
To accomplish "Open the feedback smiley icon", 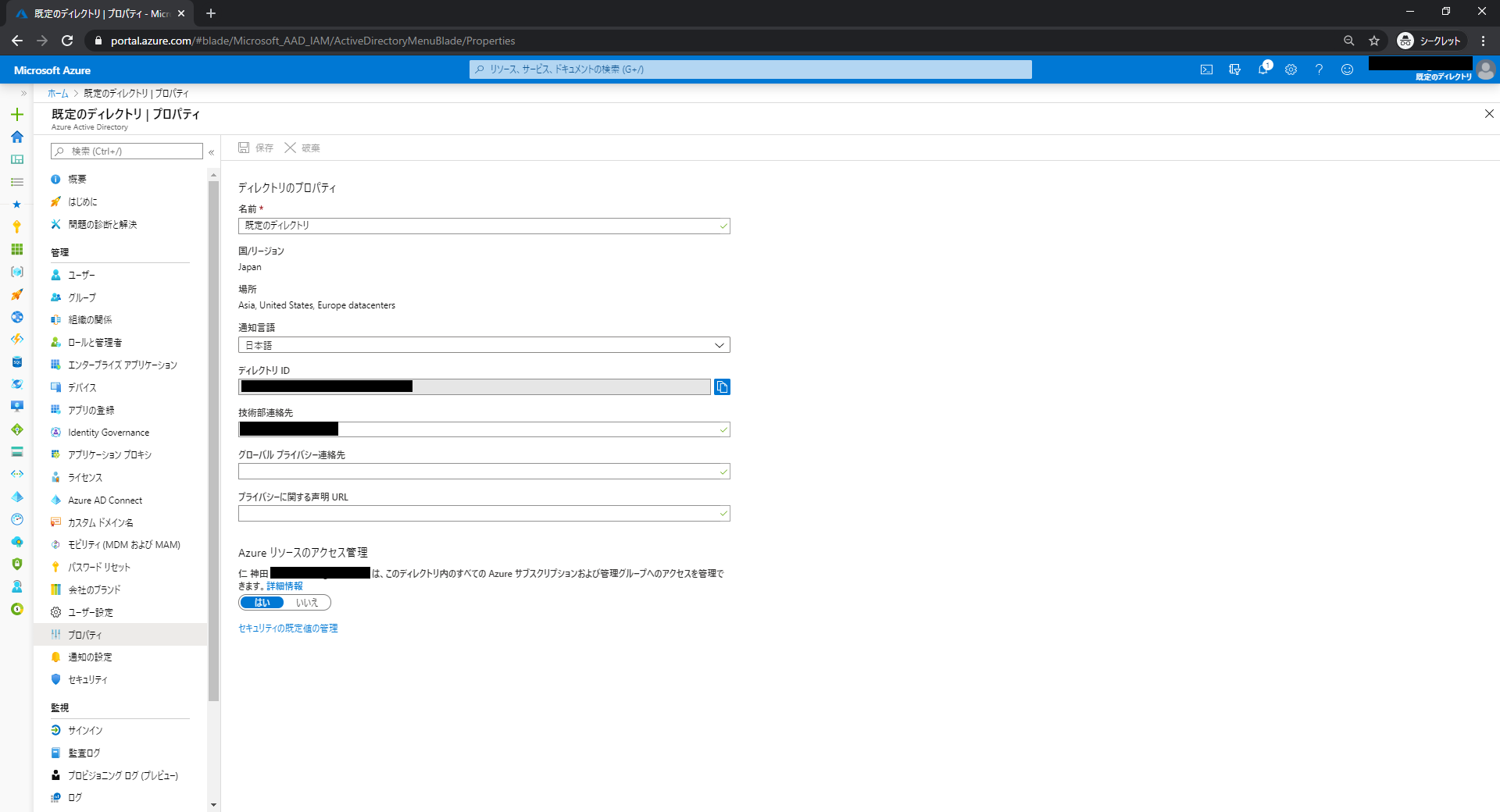I will 1347,69.
